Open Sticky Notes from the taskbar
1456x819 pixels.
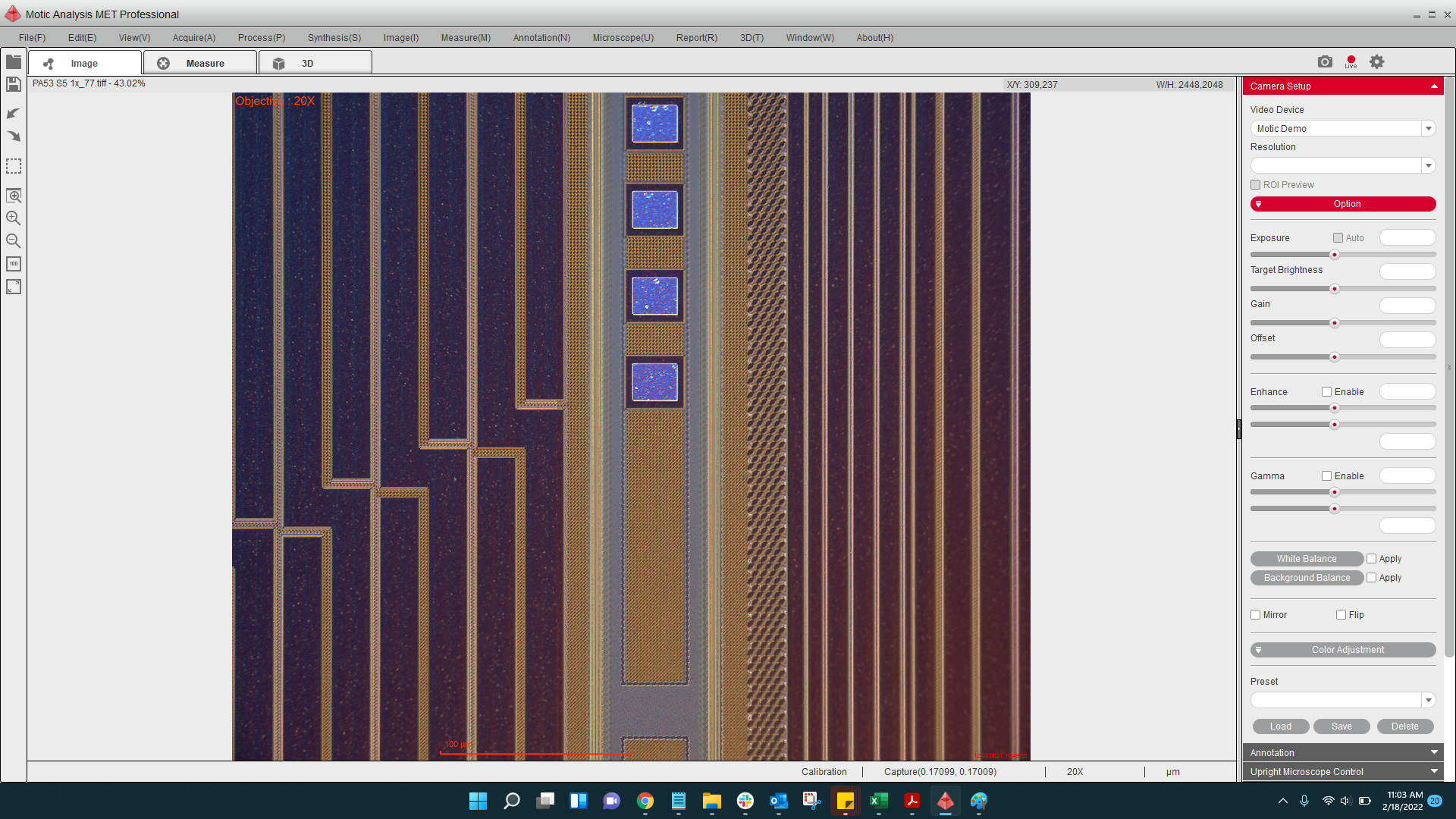845,801
